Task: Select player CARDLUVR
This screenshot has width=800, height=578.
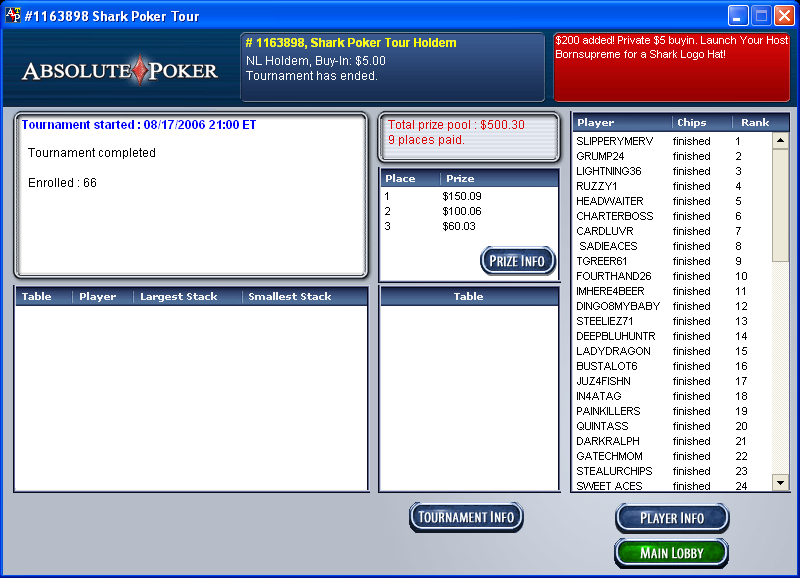Action: tap(672, 231)
